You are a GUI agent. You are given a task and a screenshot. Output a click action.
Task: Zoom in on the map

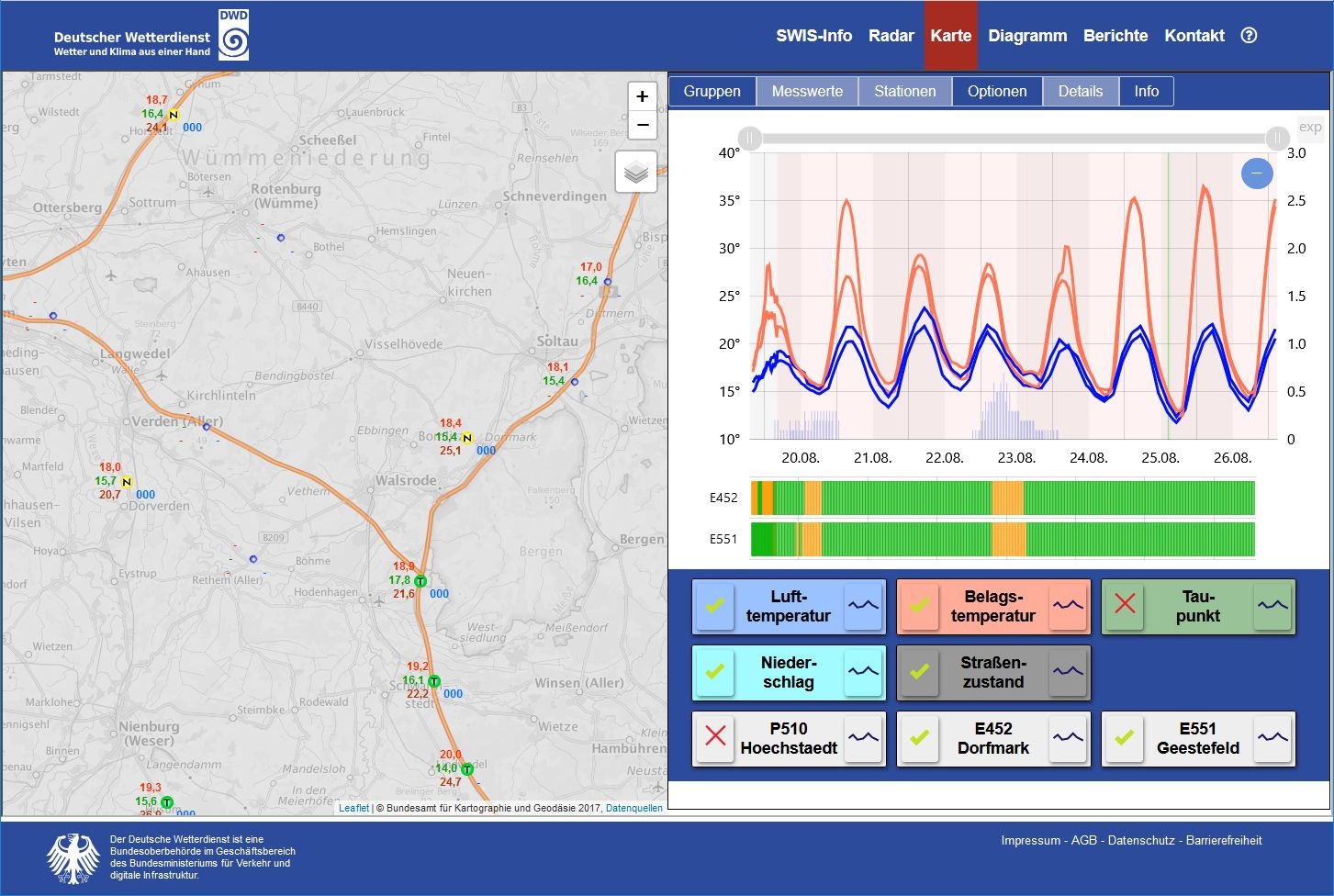pyautogui.click(x=642, y=96)
